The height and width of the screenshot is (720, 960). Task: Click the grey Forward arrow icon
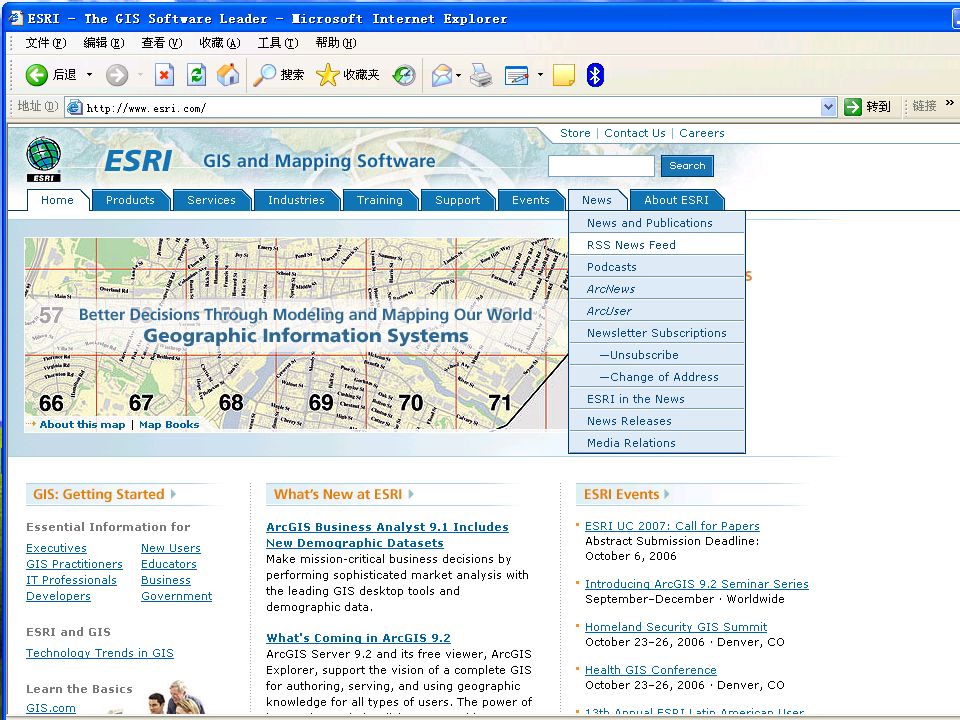[x=116, y=75]
